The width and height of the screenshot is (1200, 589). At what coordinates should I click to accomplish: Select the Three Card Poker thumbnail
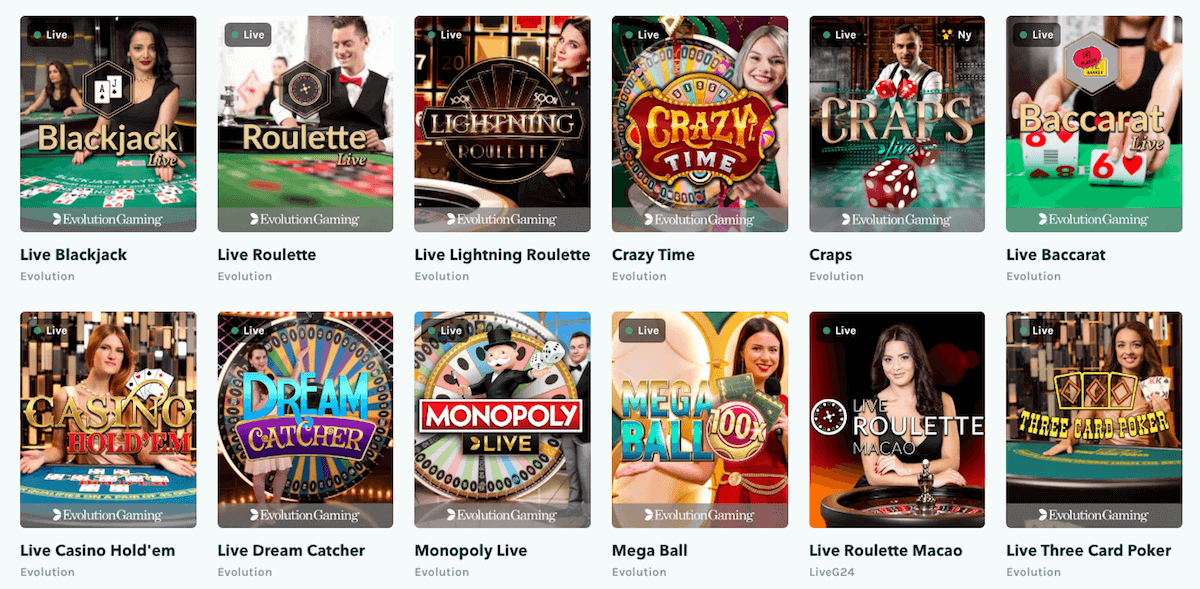[1094, 420]
